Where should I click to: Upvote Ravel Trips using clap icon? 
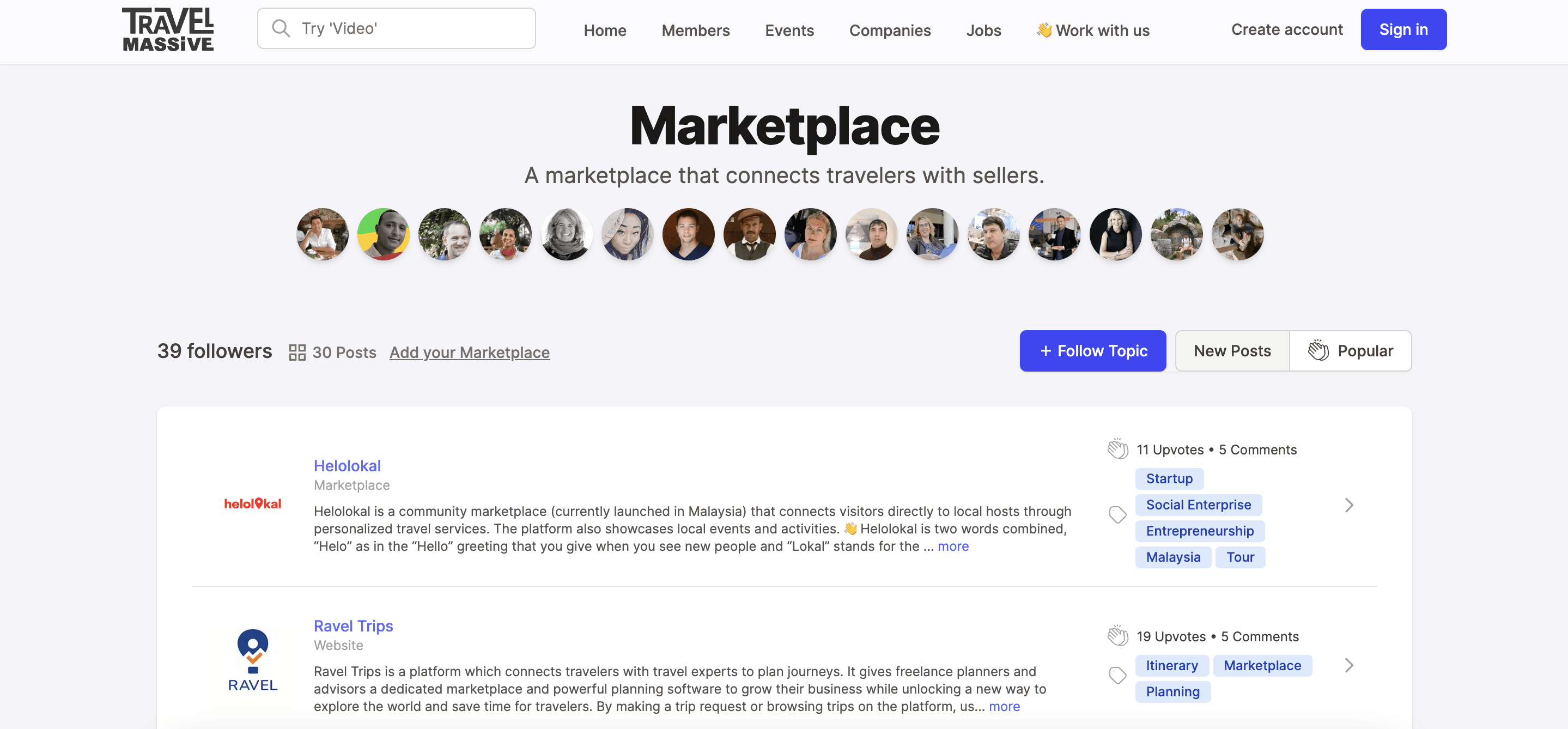coord(1117,636)
